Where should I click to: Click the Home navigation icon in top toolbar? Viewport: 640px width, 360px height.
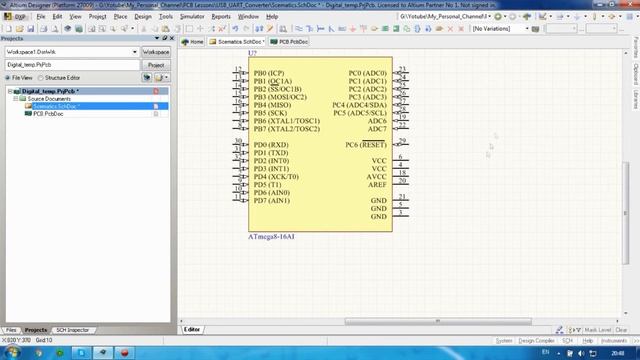point(527,17)
